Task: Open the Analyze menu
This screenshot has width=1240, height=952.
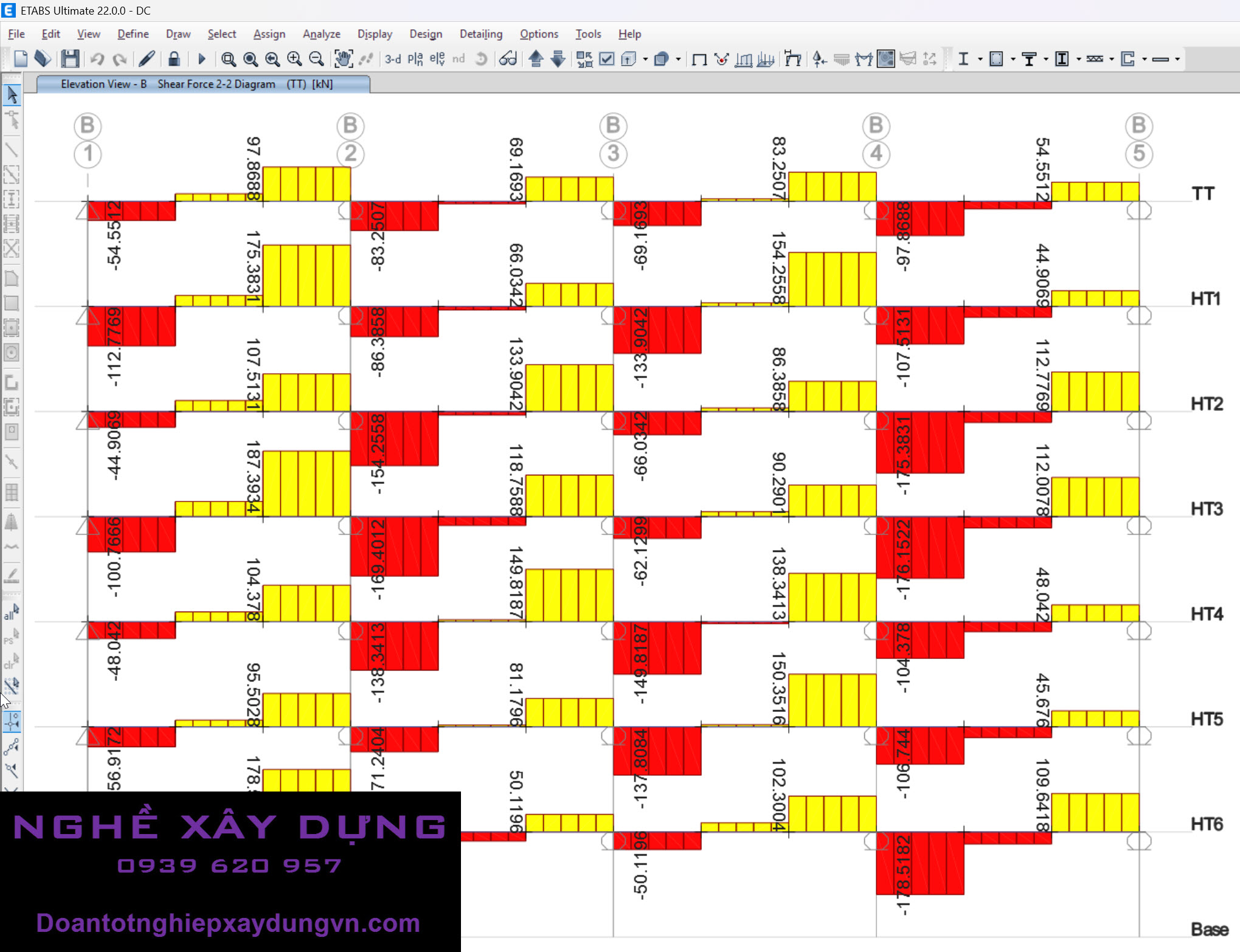Action: 321,34
